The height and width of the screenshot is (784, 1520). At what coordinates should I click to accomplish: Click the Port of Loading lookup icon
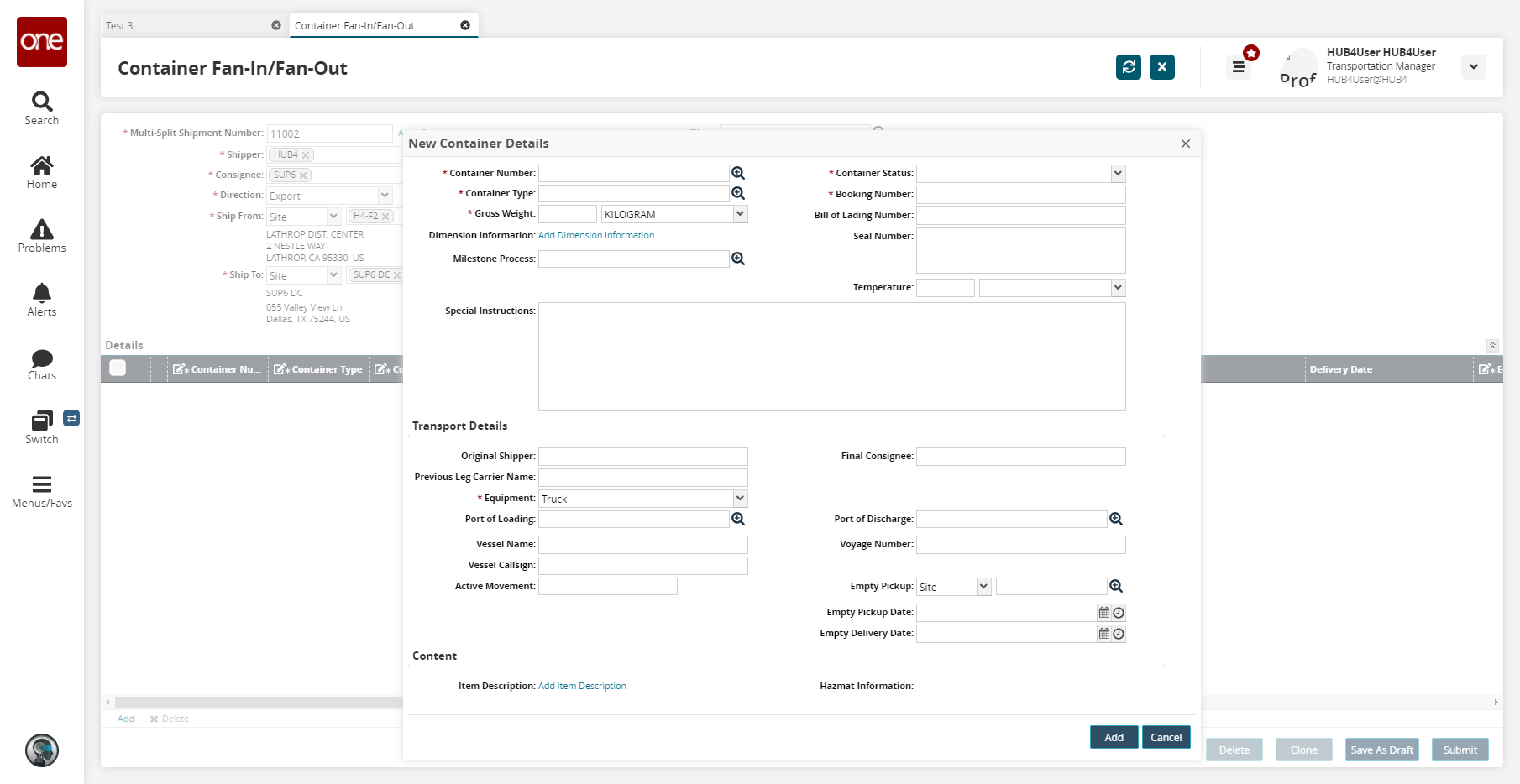pos(738,519)
